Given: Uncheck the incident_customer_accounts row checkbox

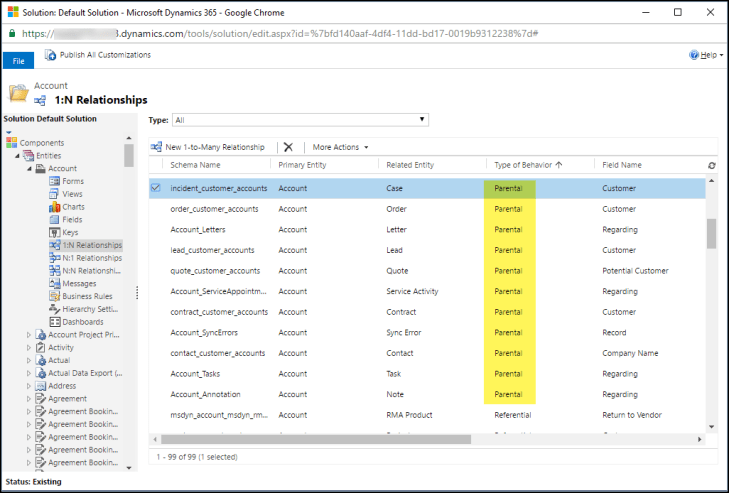Looking at the screenshot, I should 156,187.
